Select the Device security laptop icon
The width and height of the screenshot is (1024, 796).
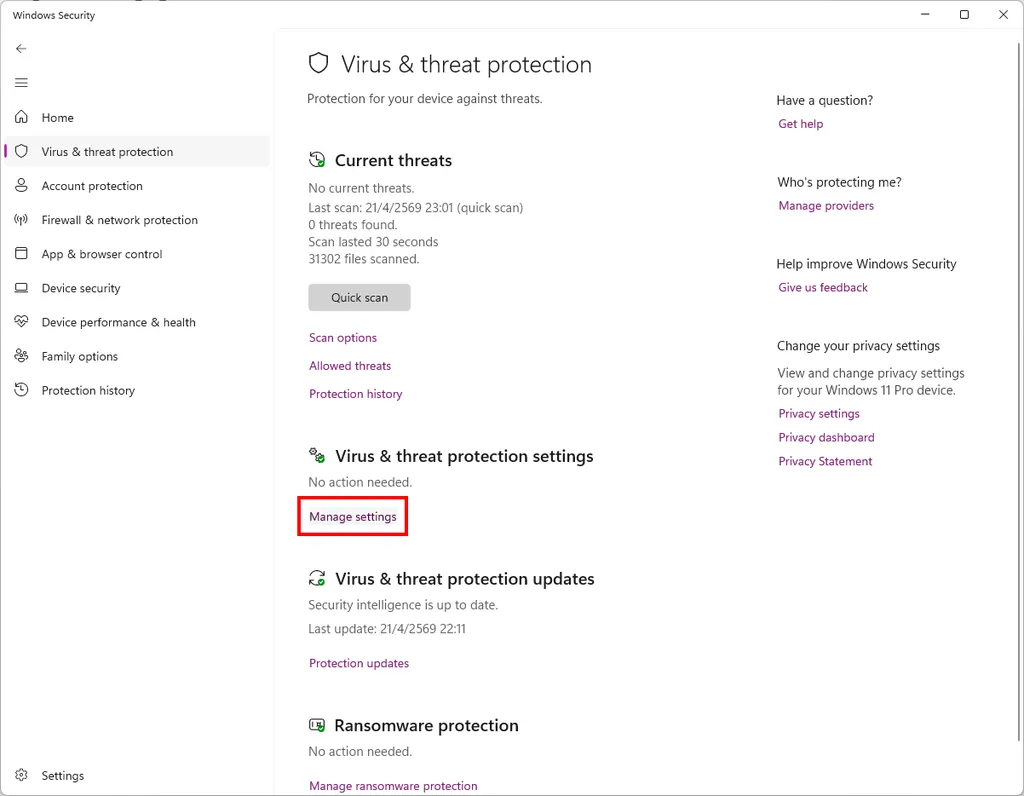tap(21, 288)
